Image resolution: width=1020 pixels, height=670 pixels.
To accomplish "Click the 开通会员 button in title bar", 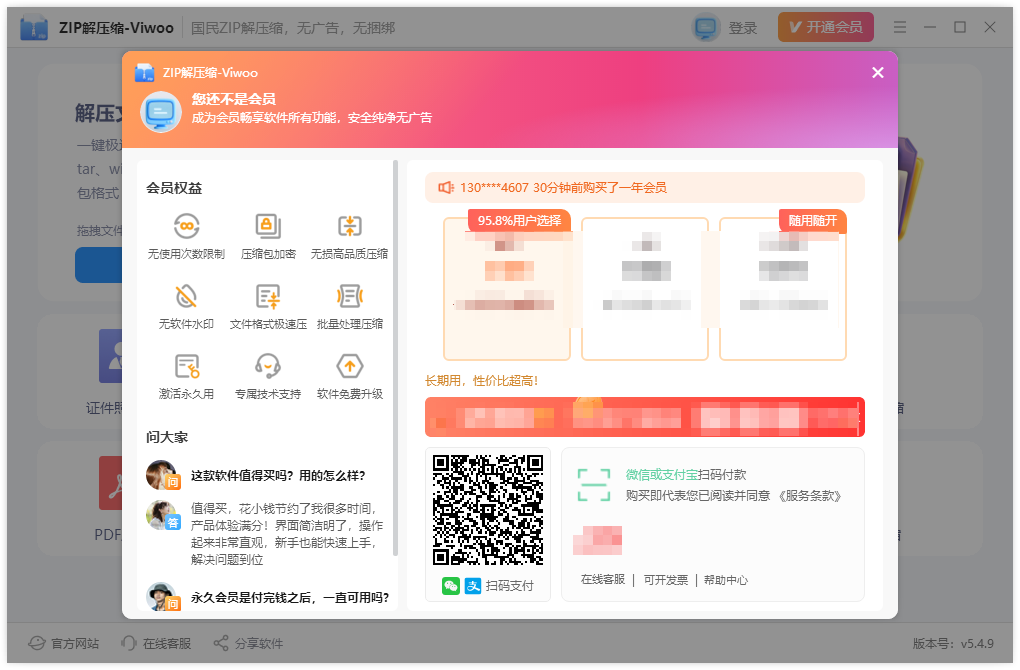I will (x=825, y=27).
